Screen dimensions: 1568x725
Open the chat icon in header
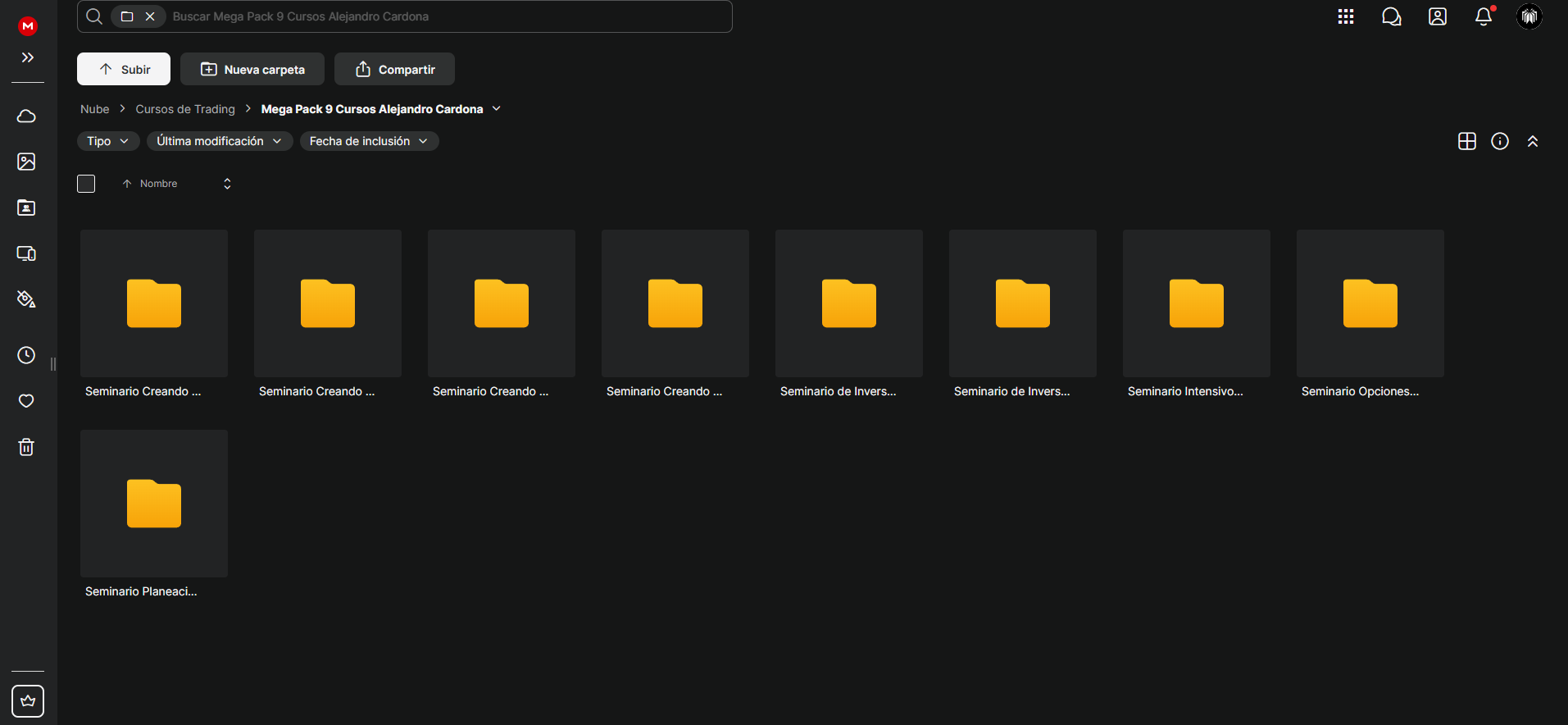click(1392, 16)
